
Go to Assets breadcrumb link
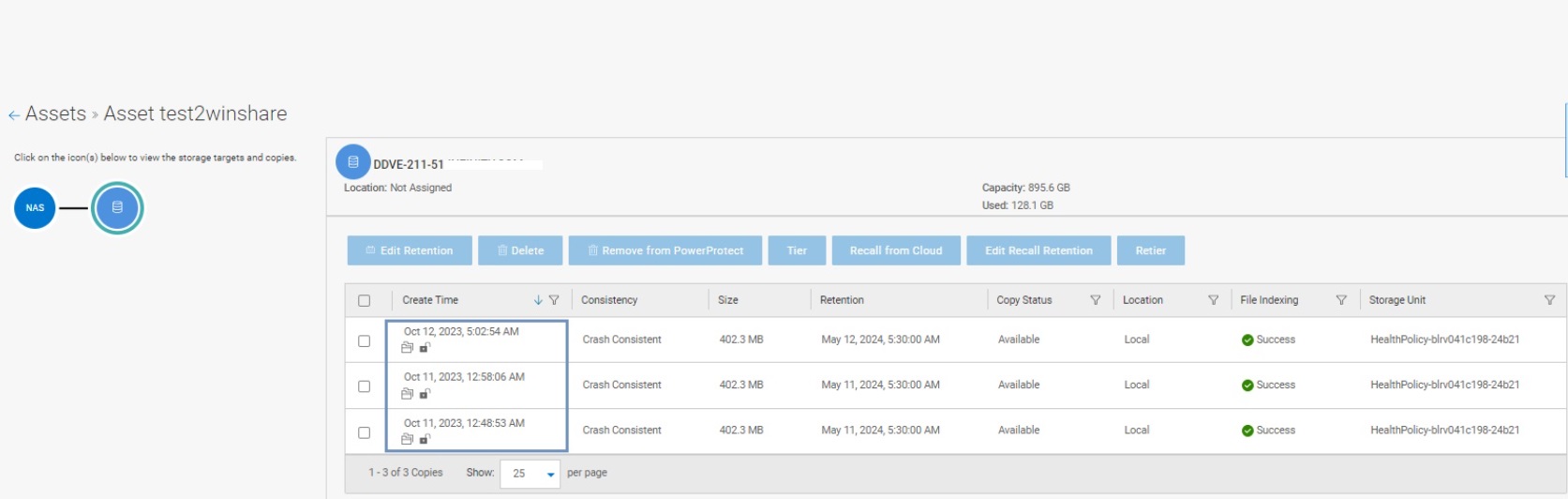pyautogui.click(x=55, y=114)
